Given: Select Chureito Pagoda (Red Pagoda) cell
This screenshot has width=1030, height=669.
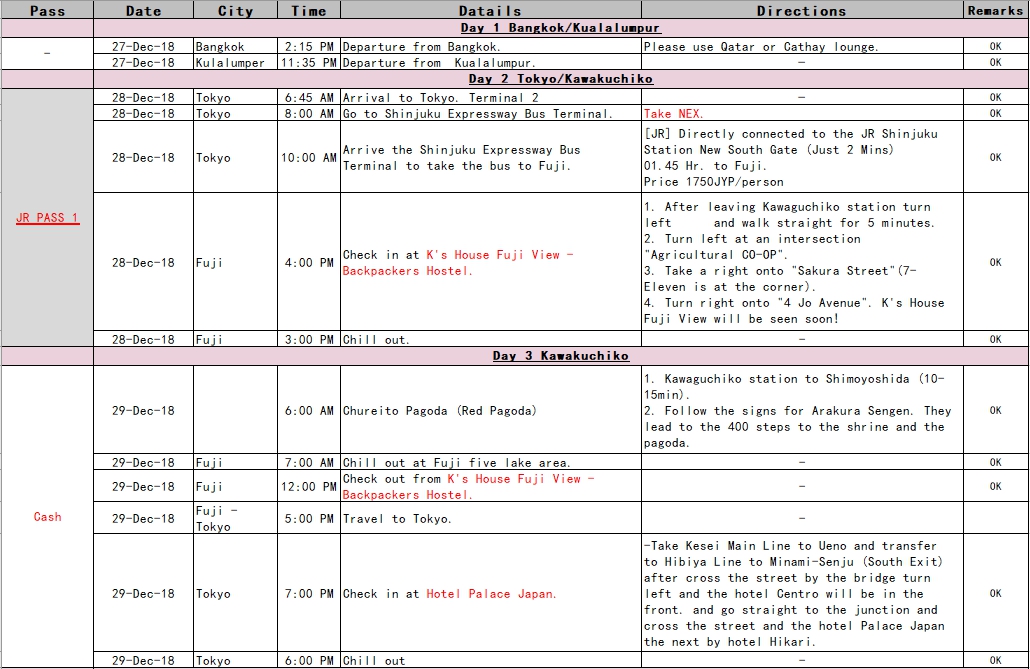Looking at the screenshot, I should 491,410.
